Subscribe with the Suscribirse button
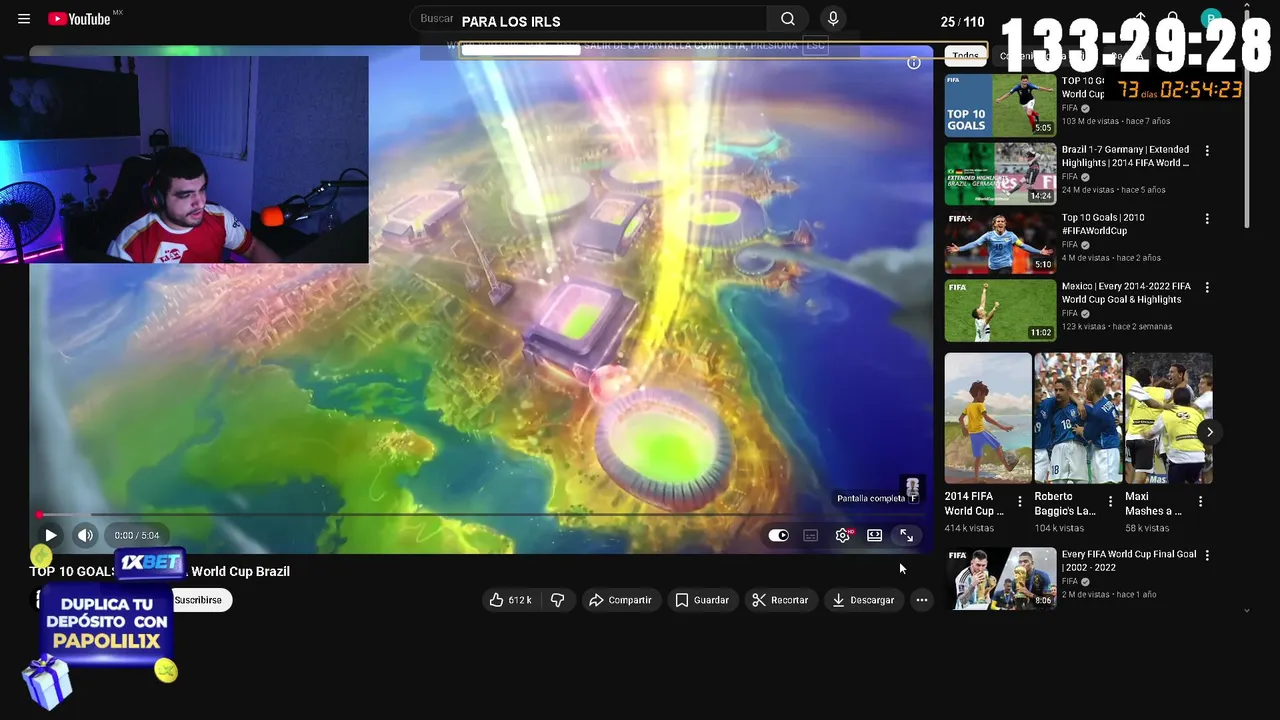The height and width of the screenshot is (720, 1280). click(x=198, y=600)
